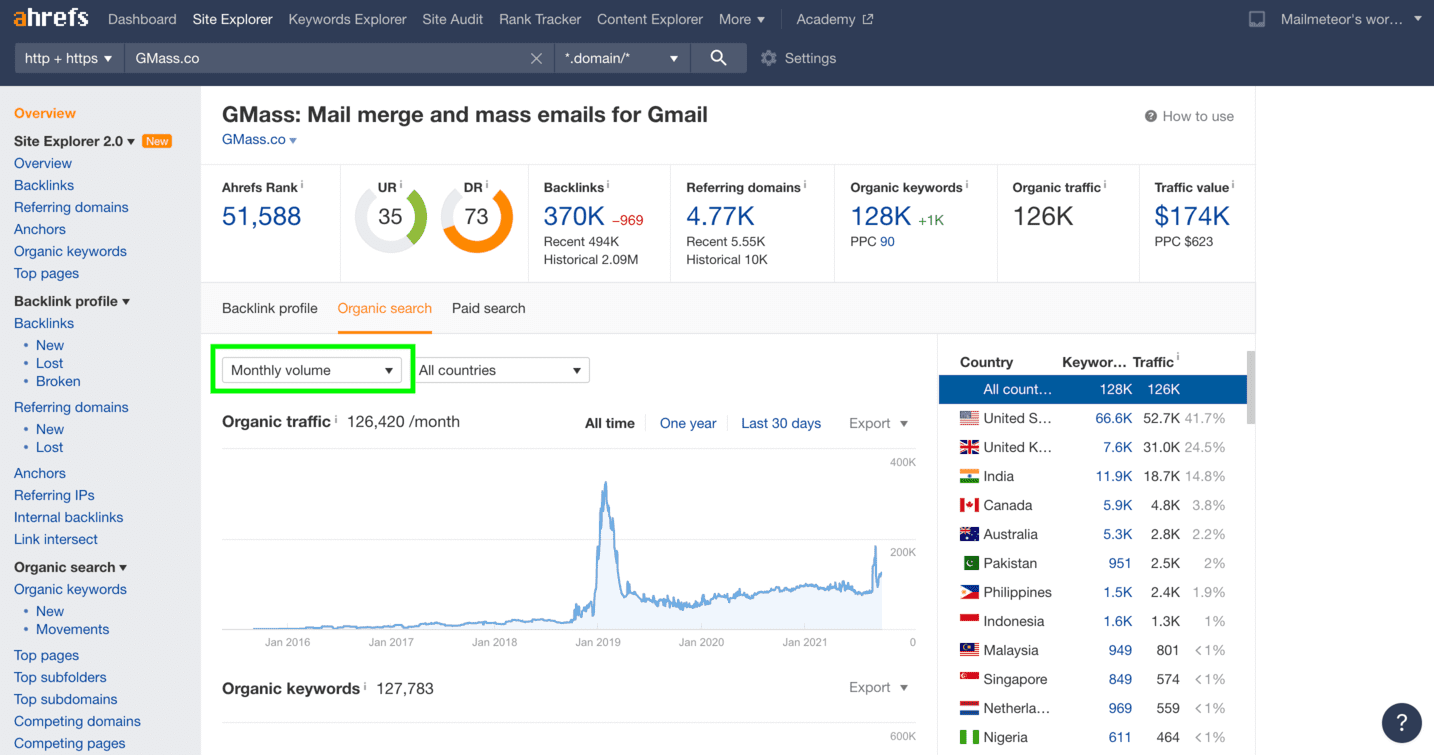1434x755 pixels.
Task: Switch to the Paid search tab
Action: (489, 308)
